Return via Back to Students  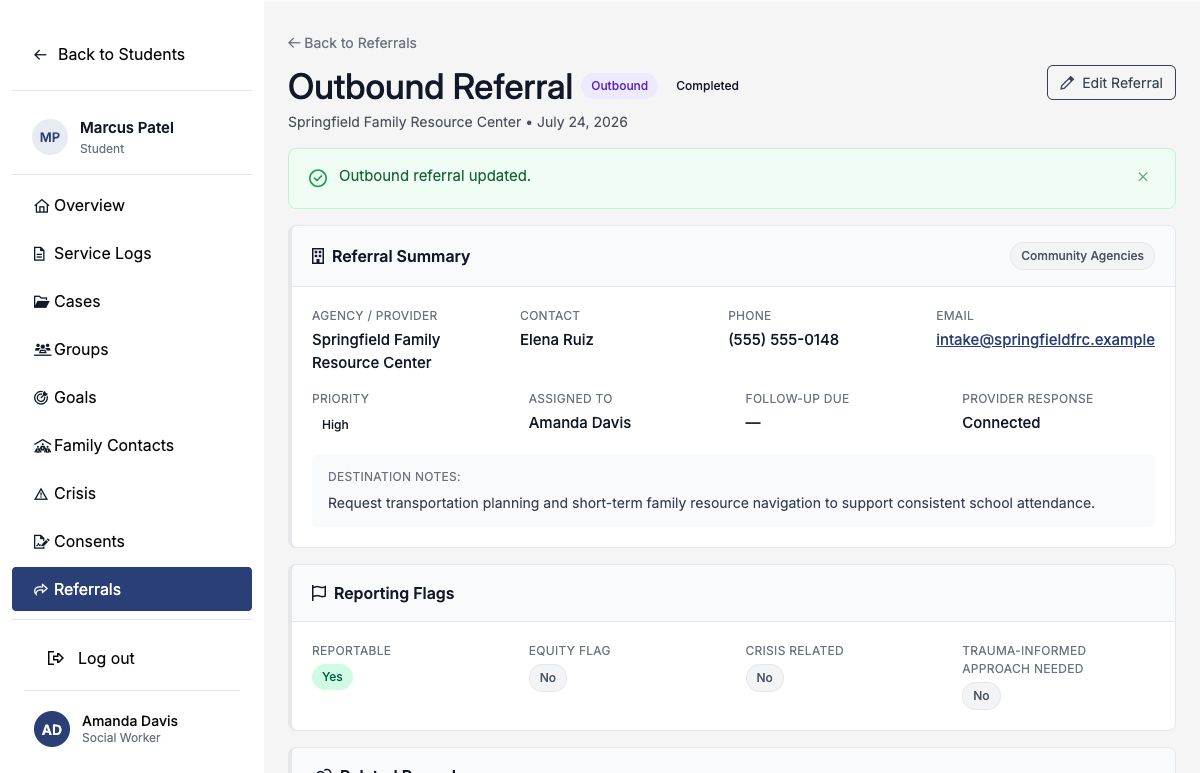coord(109,55)
